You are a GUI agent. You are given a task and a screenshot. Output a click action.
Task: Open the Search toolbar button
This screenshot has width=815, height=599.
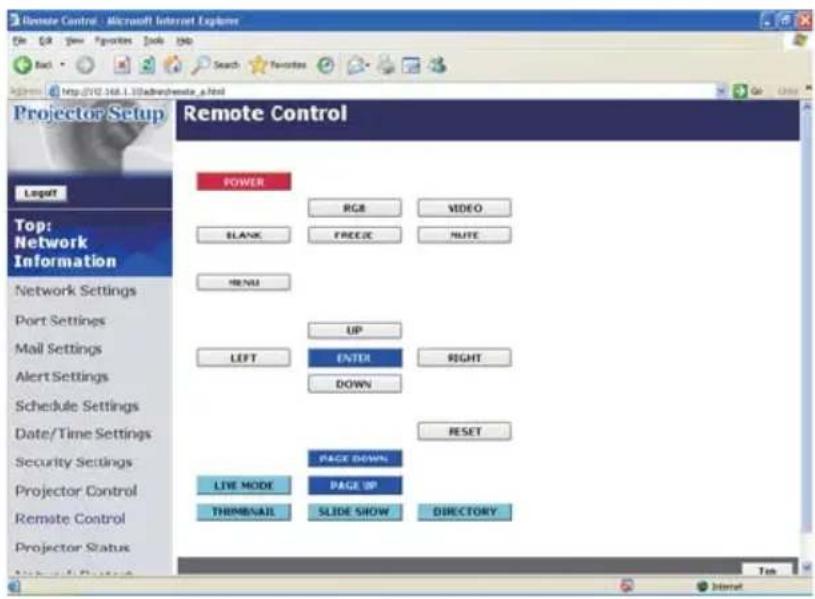pyautogui.click(x=216, y=65)
